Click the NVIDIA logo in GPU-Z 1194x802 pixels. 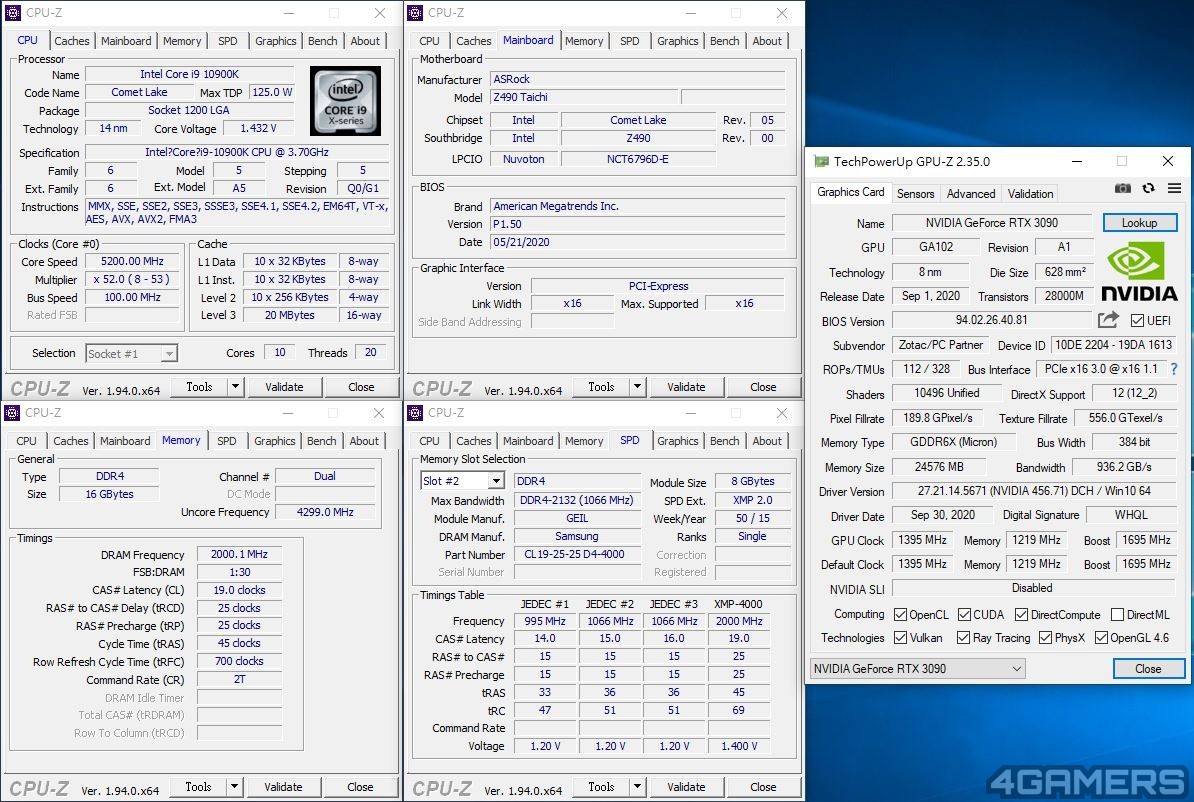click(1139, 271)
